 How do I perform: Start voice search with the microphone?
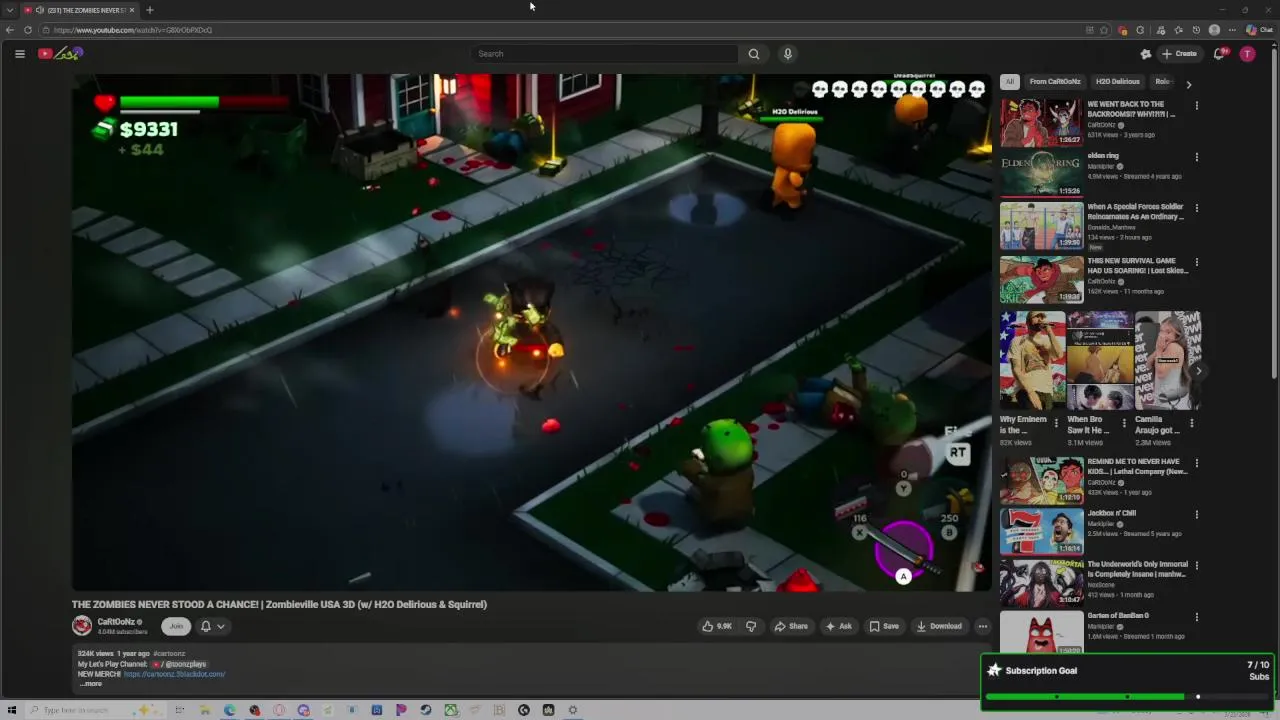click(x=787, y=54)
